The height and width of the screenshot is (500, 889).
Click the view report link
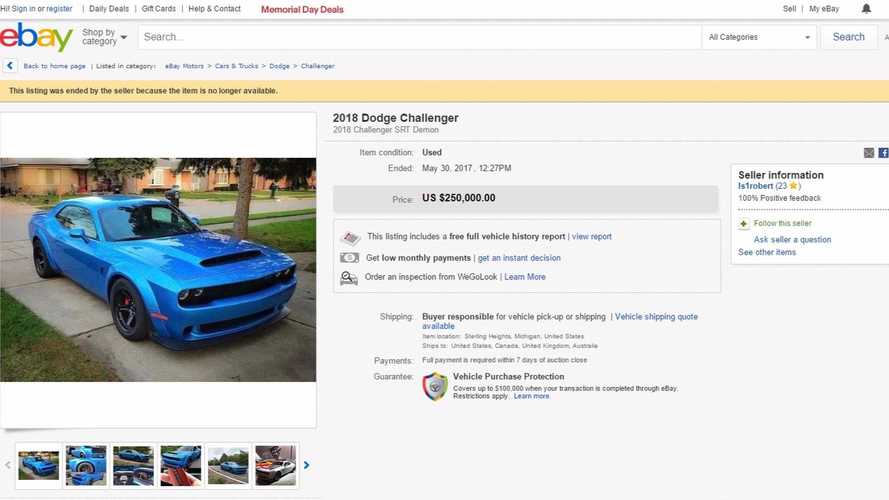[x=591, y=236]
